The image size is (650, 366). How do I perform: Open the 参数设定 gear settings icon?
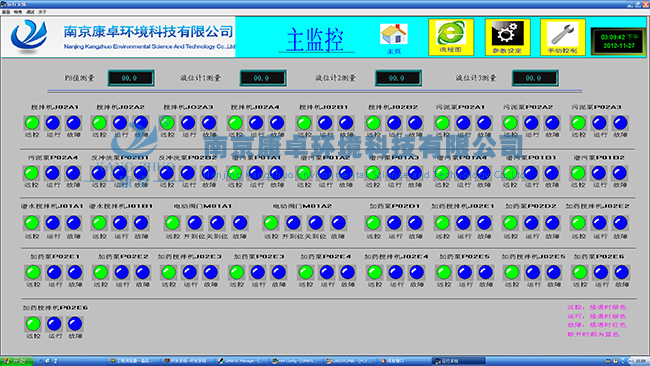coord(507,37)
